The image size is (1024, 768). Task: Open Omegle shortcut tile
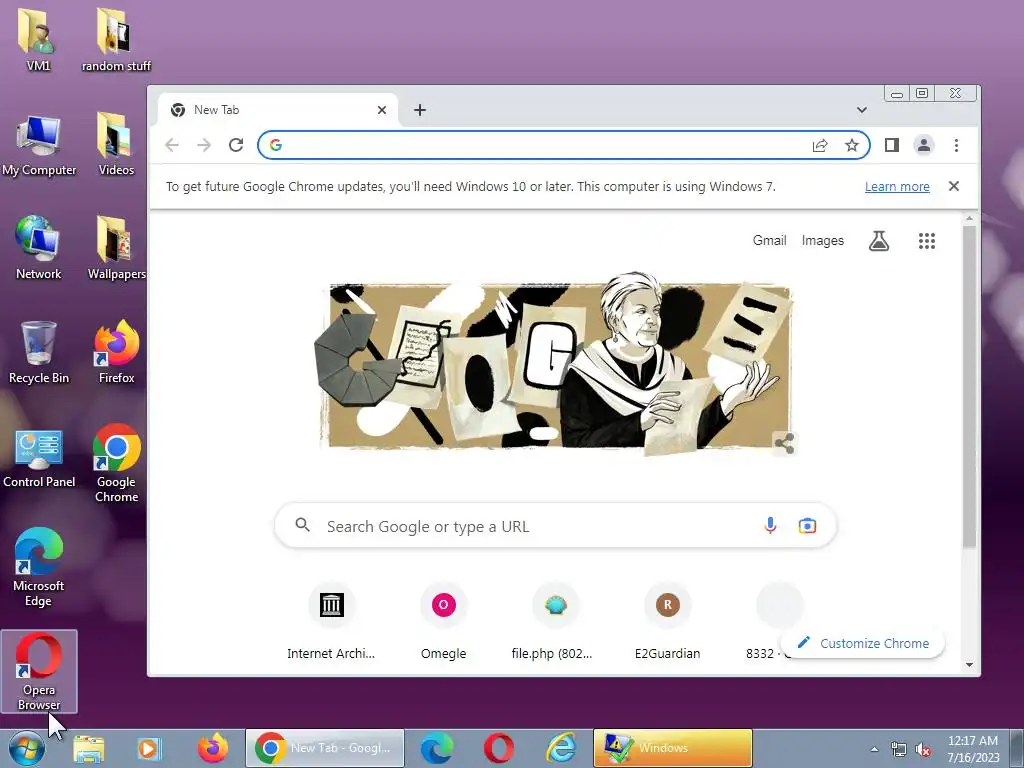(443, 622)
